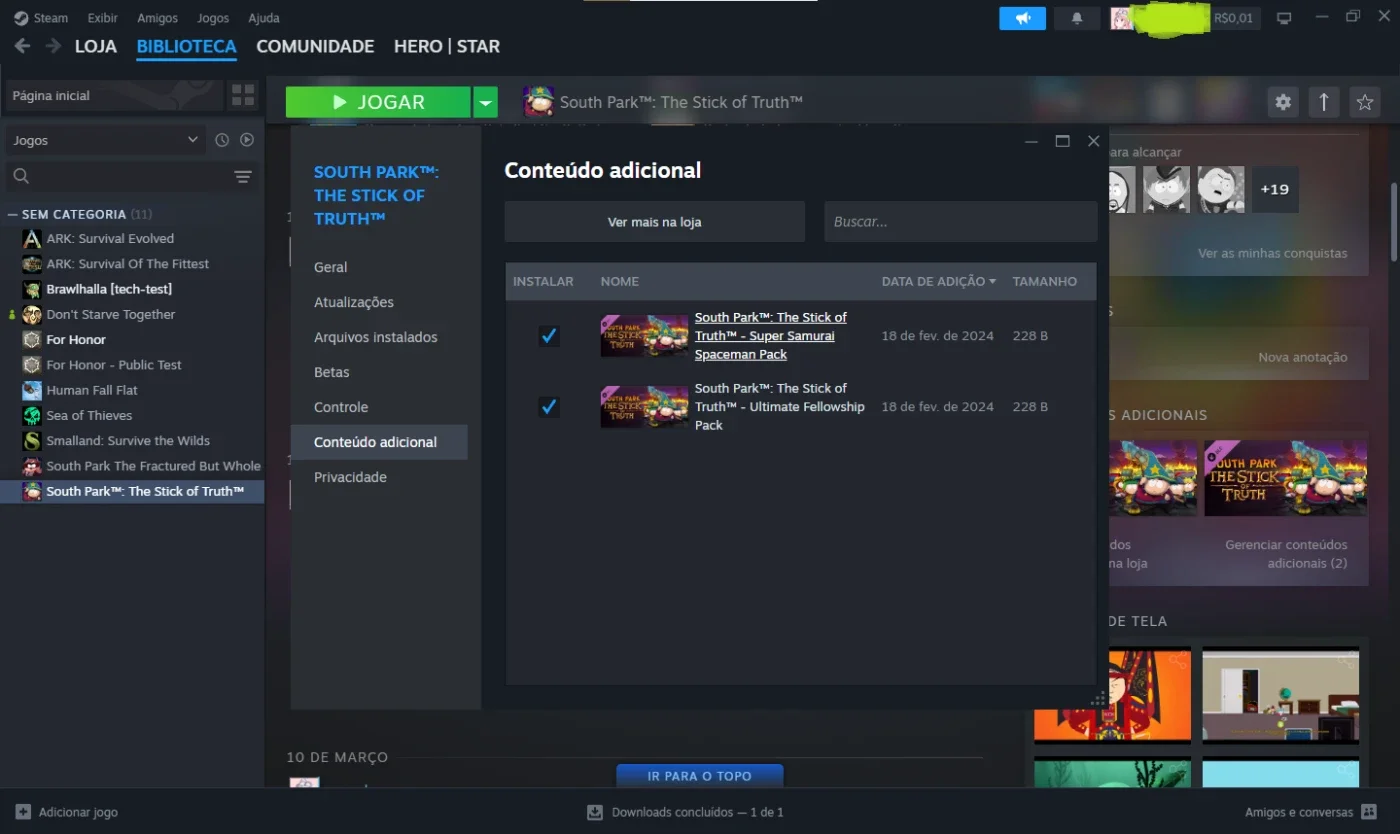
Task: Open the Exibir menu
Action: click(x=102, y=18)
